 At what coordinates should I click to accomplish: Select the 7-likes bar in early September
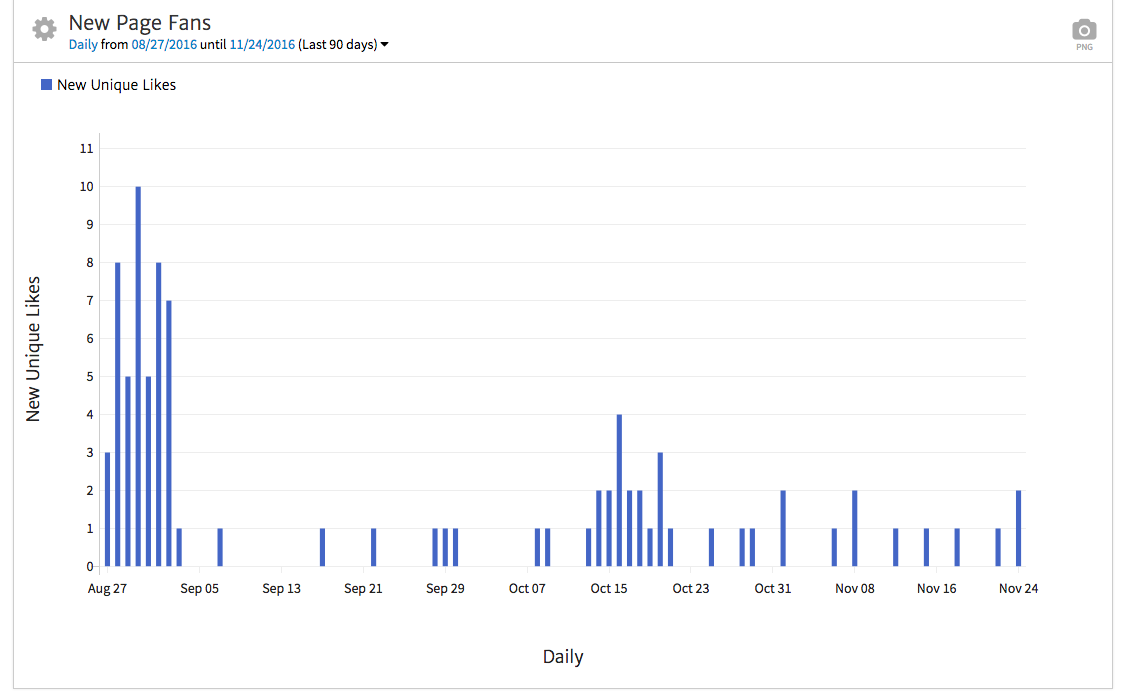click(x=169, y=433)
